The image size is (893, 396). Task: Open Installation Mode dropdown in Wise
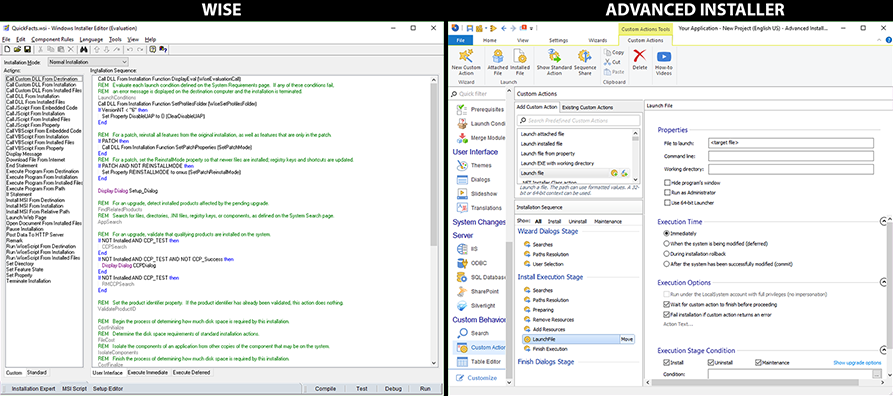[x=88, y=62]
